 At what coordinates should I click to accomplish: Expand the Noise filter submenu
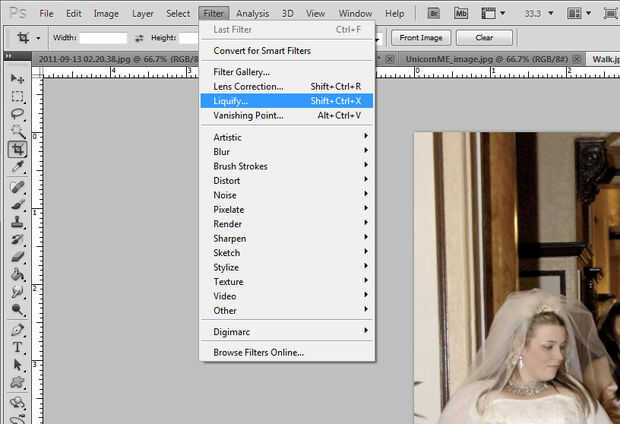tap(287, 195)
